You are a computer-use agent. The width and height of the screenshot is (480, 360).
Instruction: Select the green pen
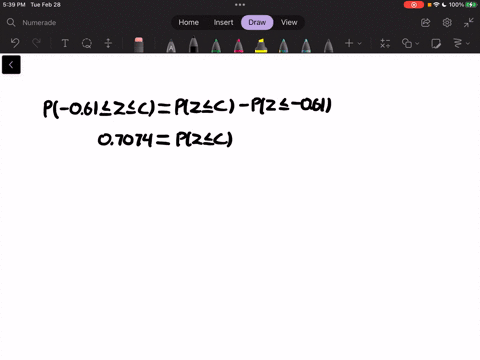[x=216, y=46]
